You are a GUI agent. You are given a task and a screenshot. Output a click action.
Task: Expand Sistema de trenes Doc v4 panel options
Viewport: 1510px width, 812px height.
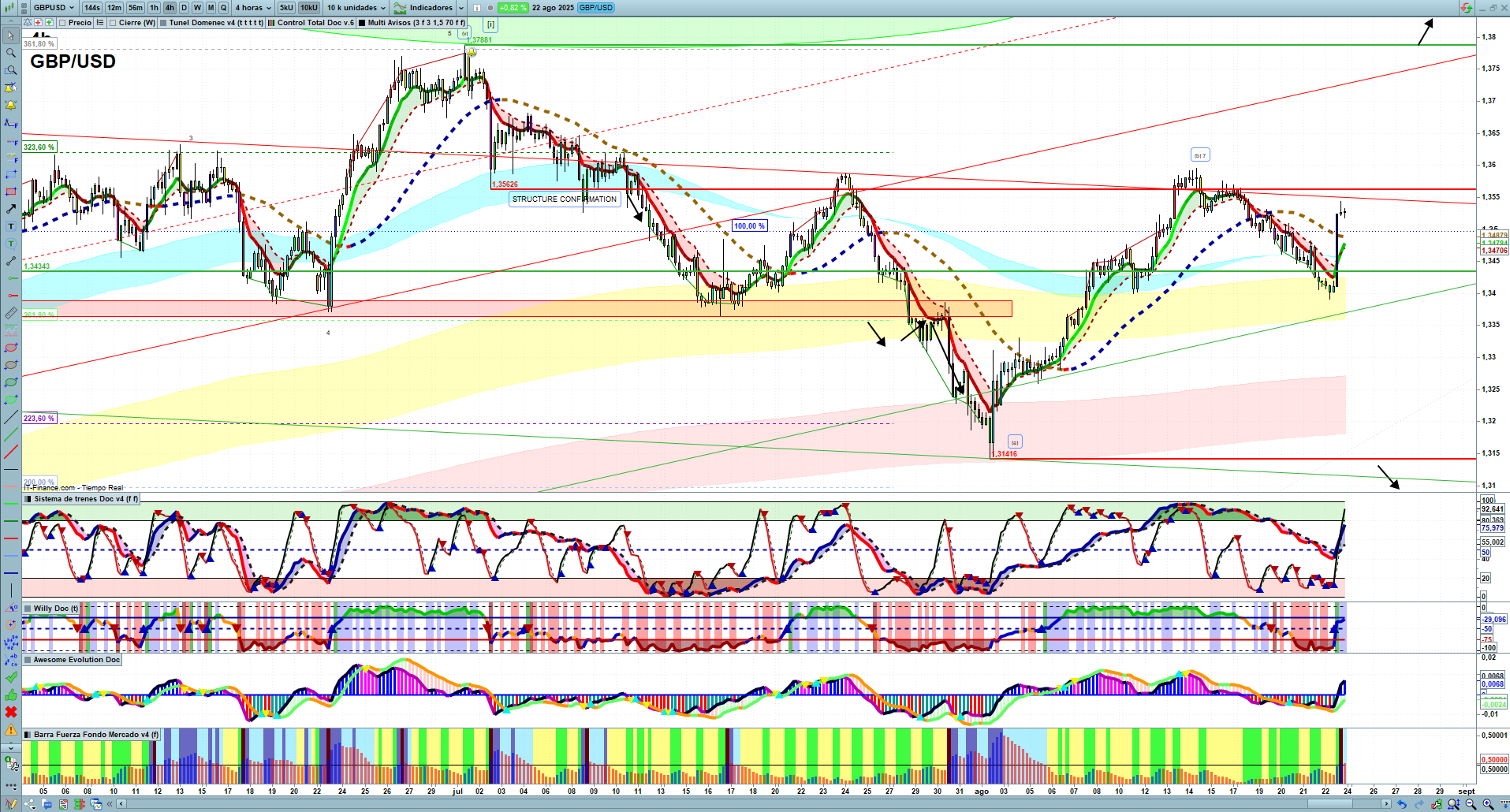pos(28,499)
